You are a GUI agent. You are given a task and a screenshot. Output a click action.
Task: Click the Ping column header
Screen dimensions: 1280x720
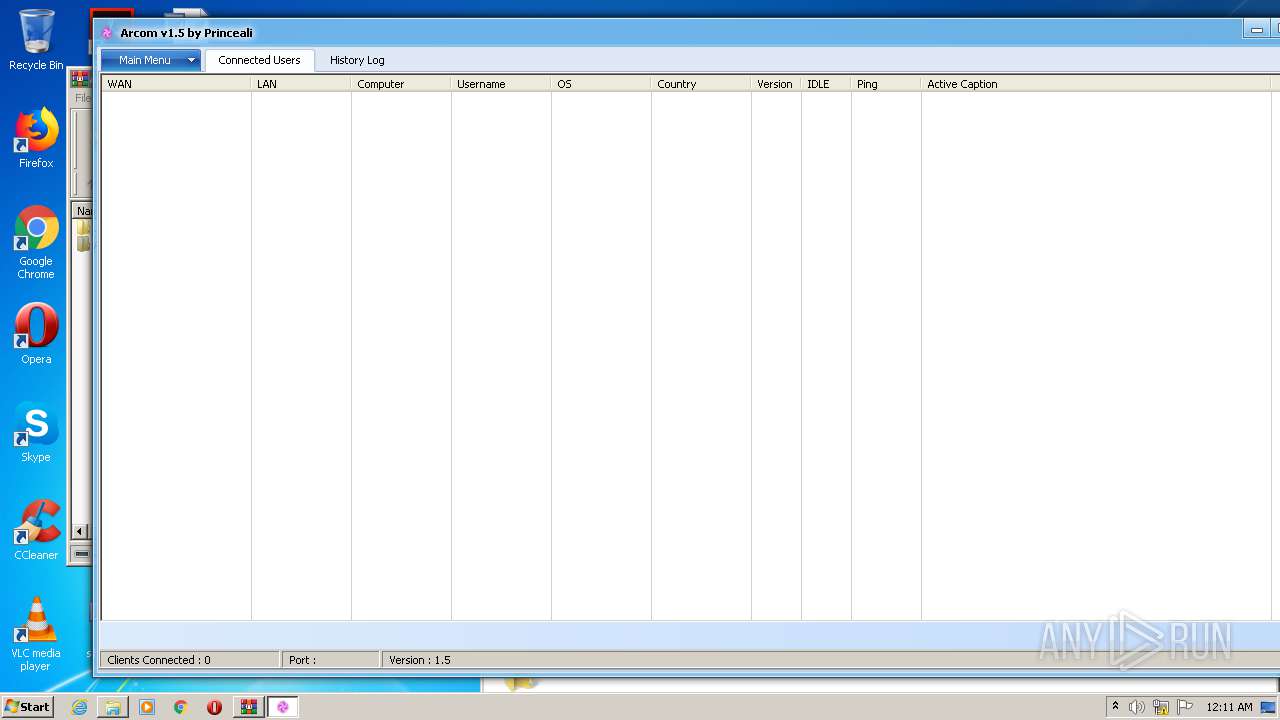pos(886,84)
